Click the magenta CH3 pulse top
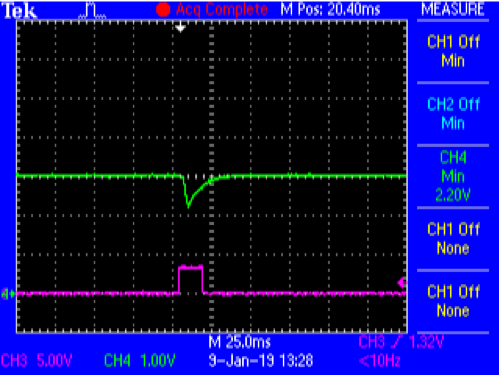The image size is (499, 375). 191,267
